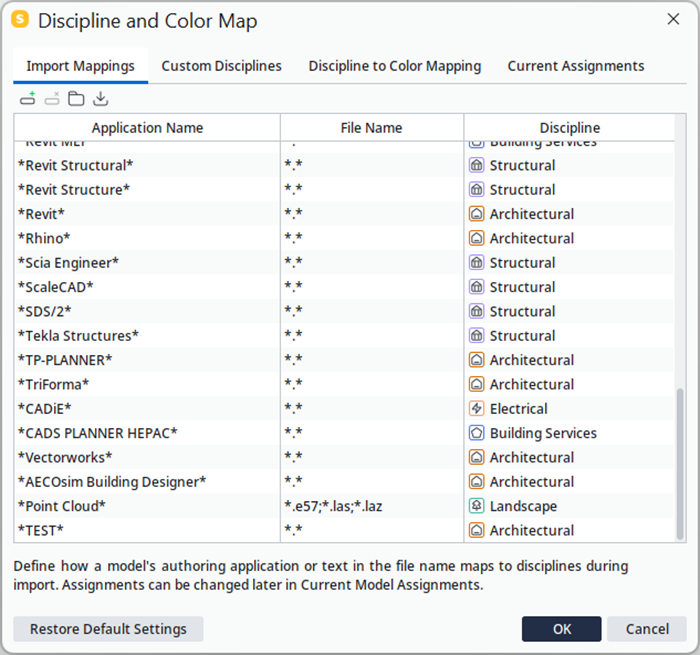
Task: Open Discipline to Color Mapping tab
Action: 395,66
